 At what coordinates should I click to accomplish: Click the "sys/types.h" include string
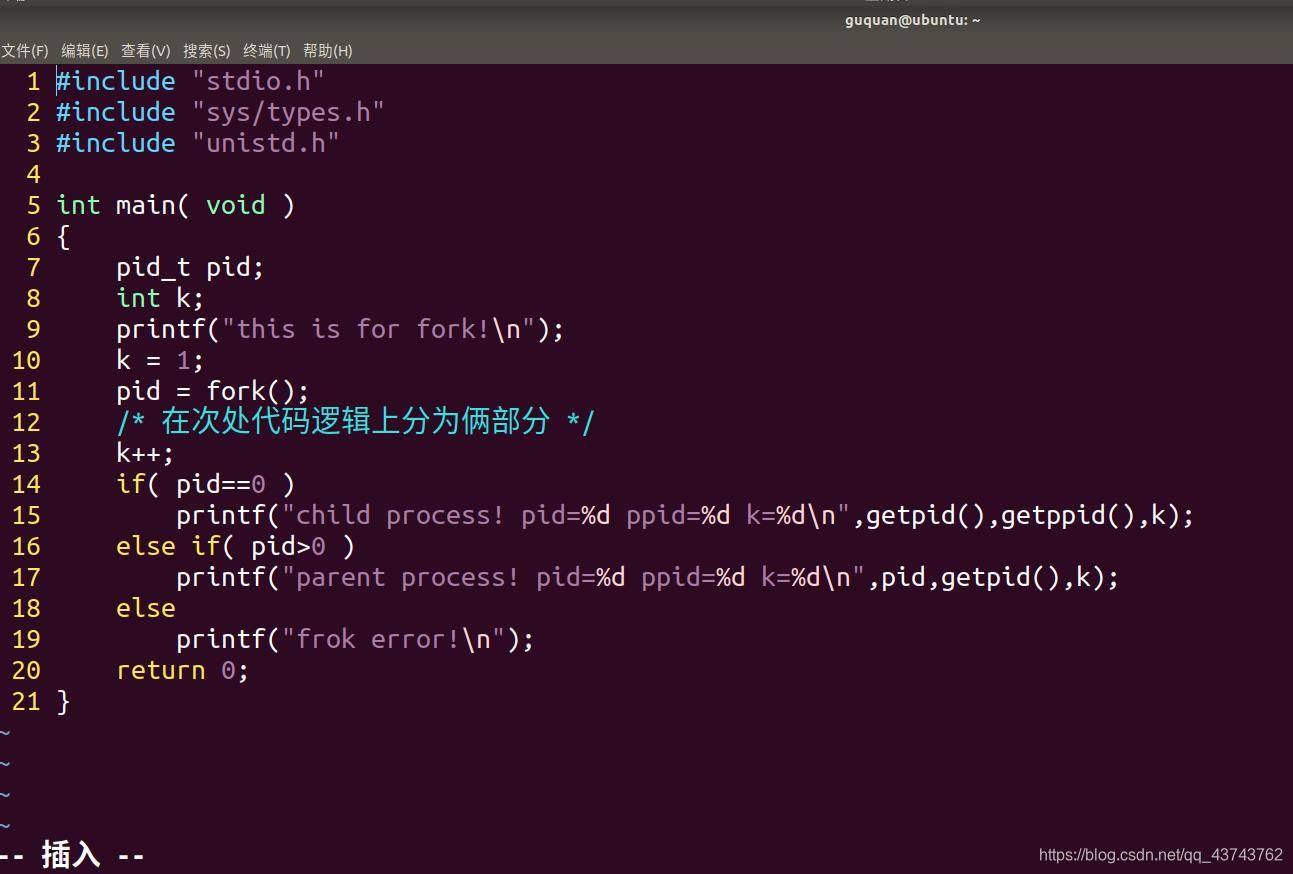[x=288, y=112]
